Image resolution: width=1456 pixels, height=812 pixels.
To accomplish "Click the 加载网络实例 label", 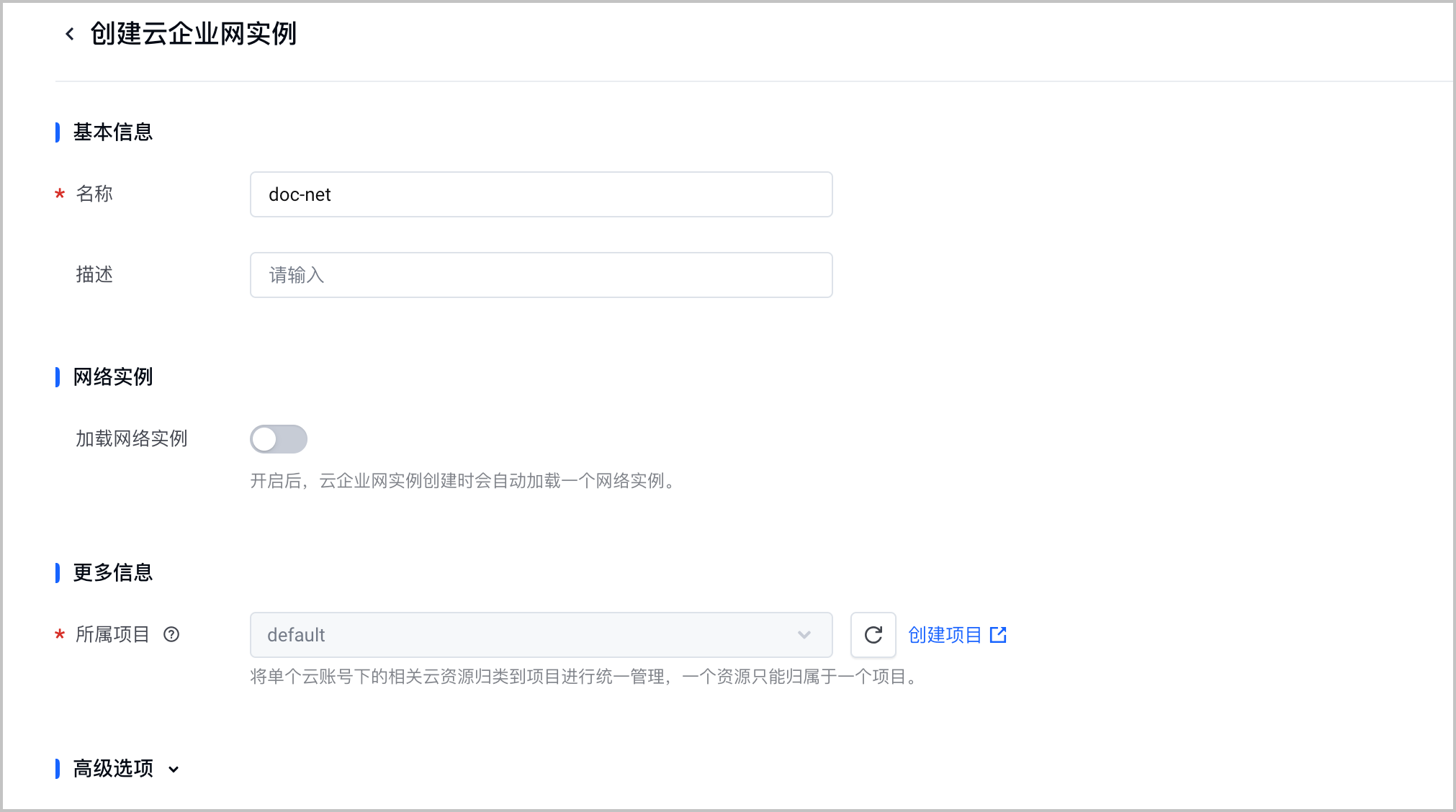I will (x=132, y=438).
